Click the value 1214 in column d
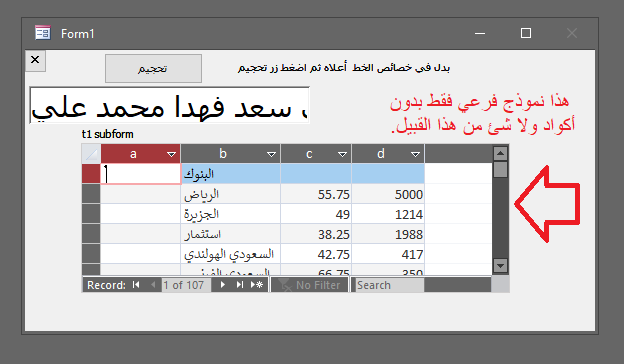This screenshot has height=364, width=624. click(409, 214)
